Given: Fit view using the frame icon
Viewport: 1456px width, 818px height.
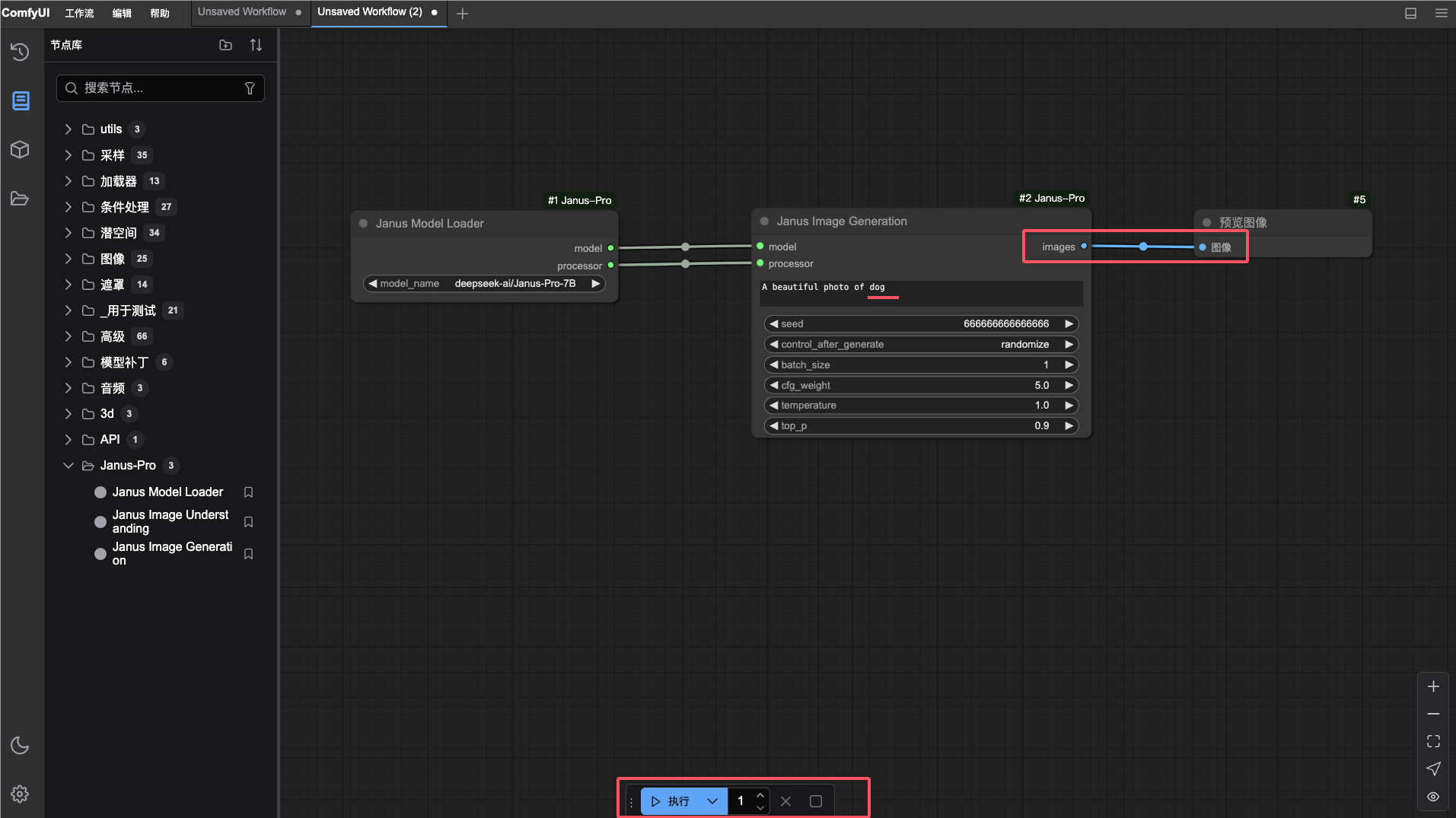Looking at the screenshot, I should coord(1433,741).
